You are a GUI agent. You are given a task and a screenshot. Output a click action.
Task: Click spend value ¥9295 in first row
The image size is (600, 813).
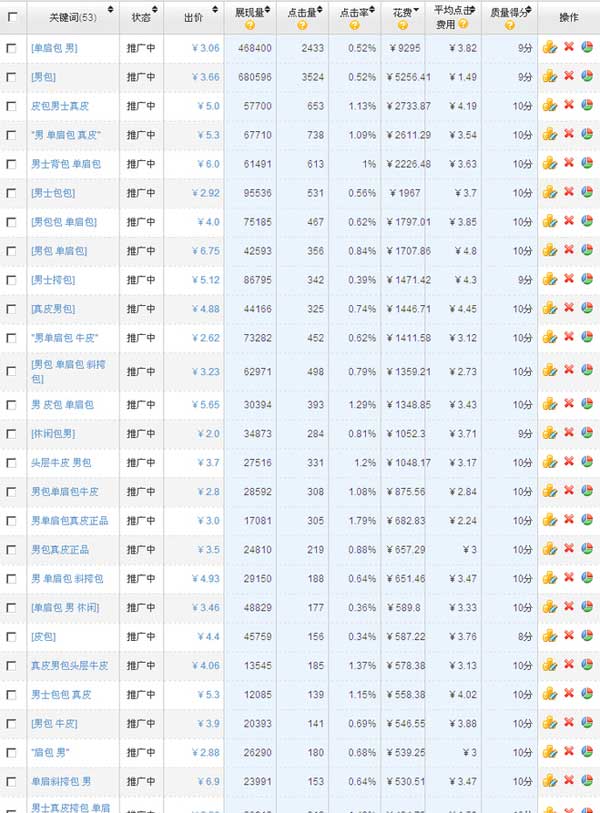click(405, 48)
